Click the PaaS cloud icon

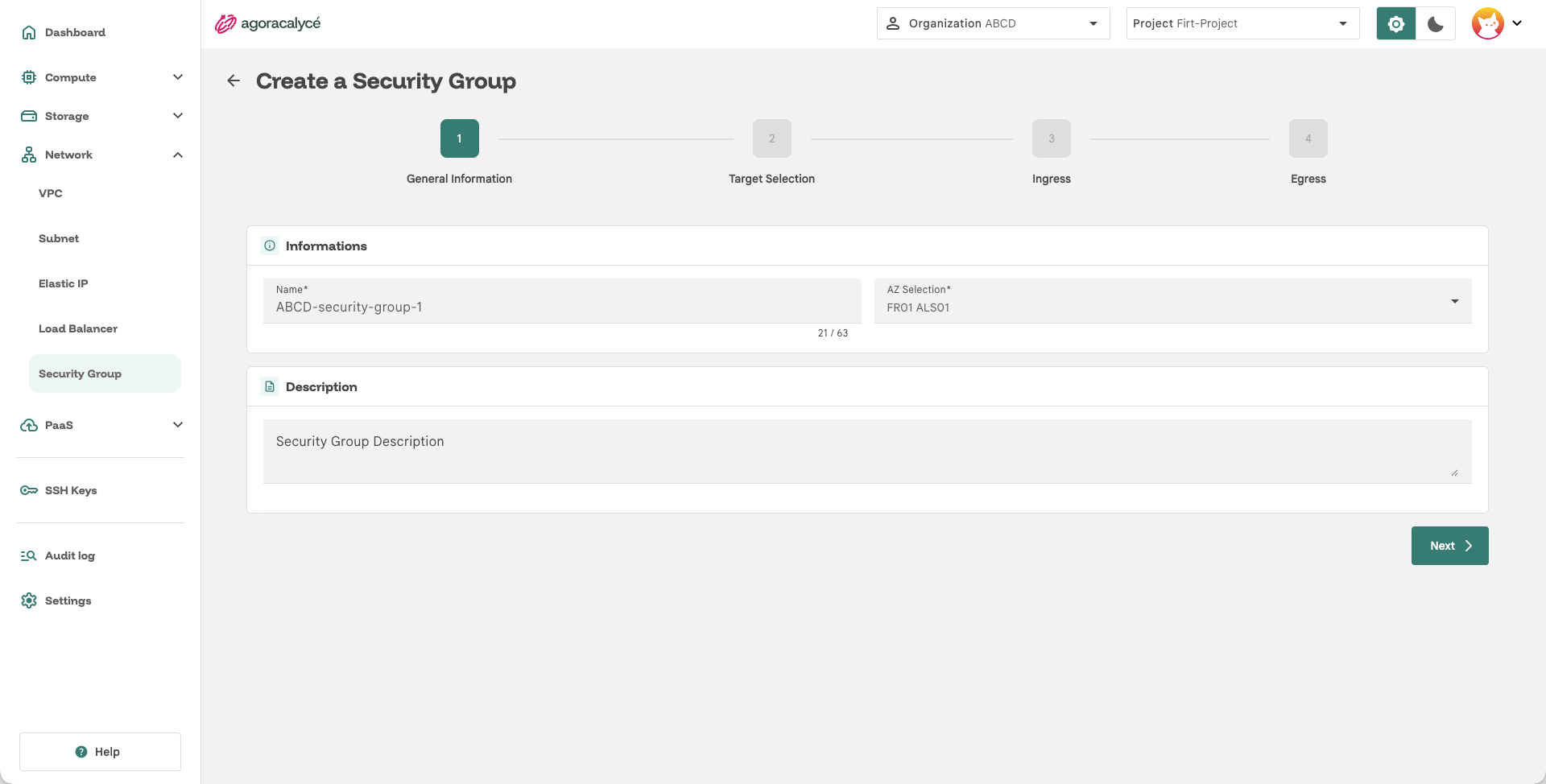pos(29,425)
